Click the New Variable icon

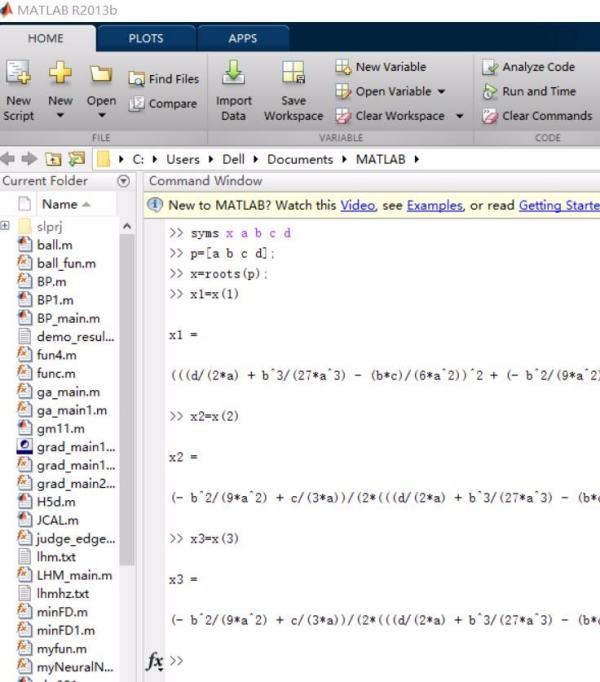(x=343, y=67)
